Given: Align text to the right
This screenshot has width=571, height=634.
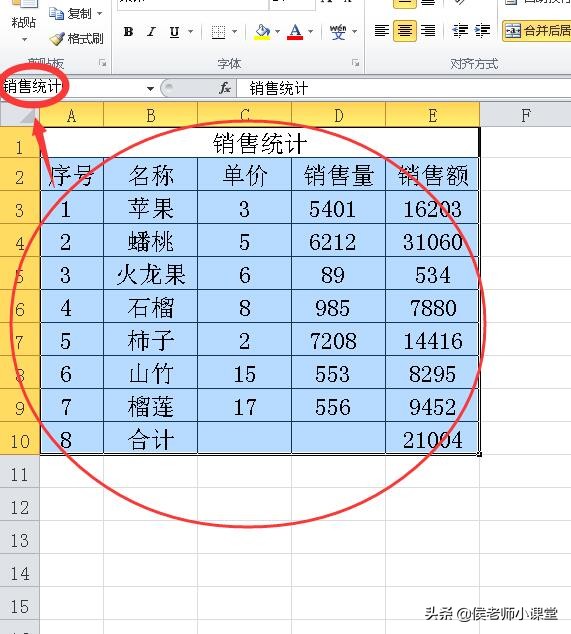Looking at the screenshot, I should pos(428,31).
